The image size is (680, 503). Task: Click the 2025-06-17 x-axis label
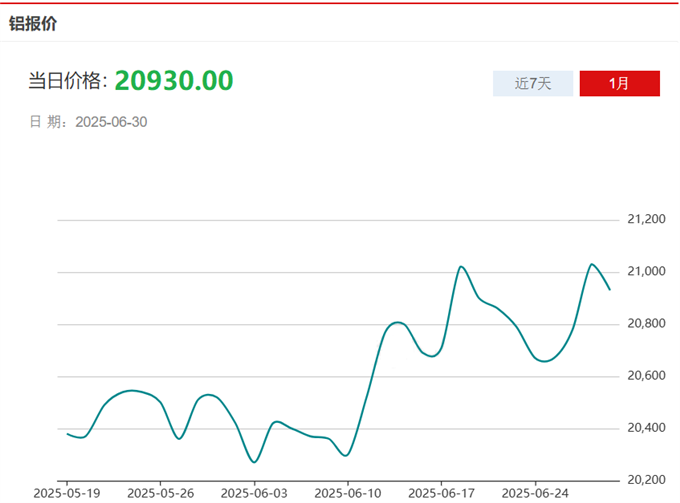coord(442,493)
